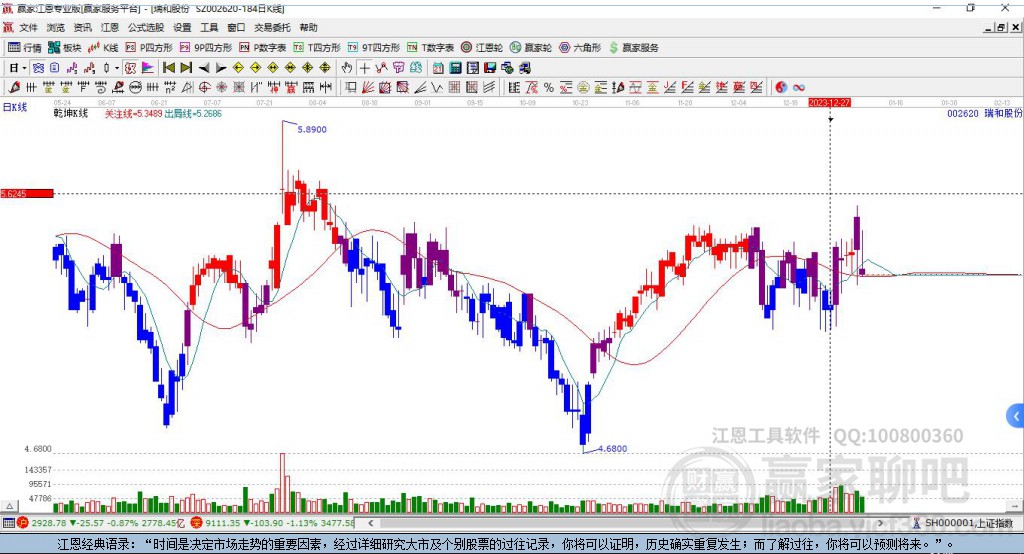Select the pencil drawing tool
This screenshot has height=554, width=1024.
tap(14, 88)
